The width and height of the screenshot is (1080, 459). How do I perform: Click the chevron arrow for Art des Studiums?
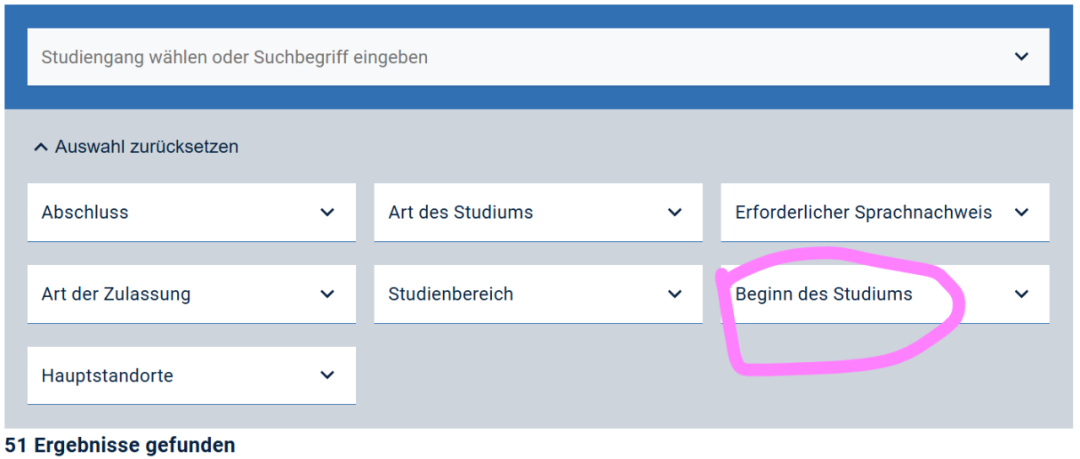674,212
